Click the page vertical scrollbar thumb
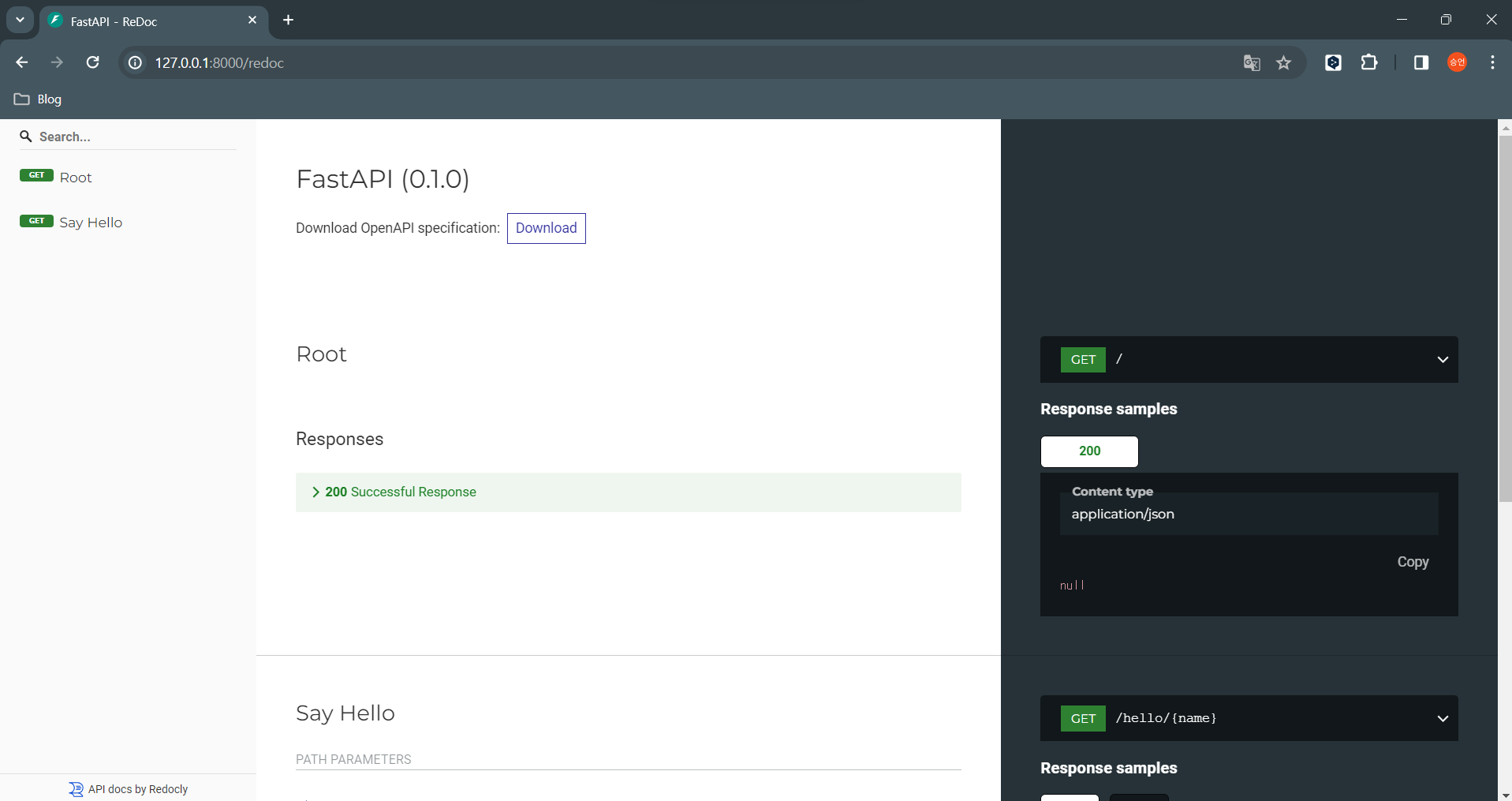The height and width of the screenshot is (801, 1512). click(1505, 319)
